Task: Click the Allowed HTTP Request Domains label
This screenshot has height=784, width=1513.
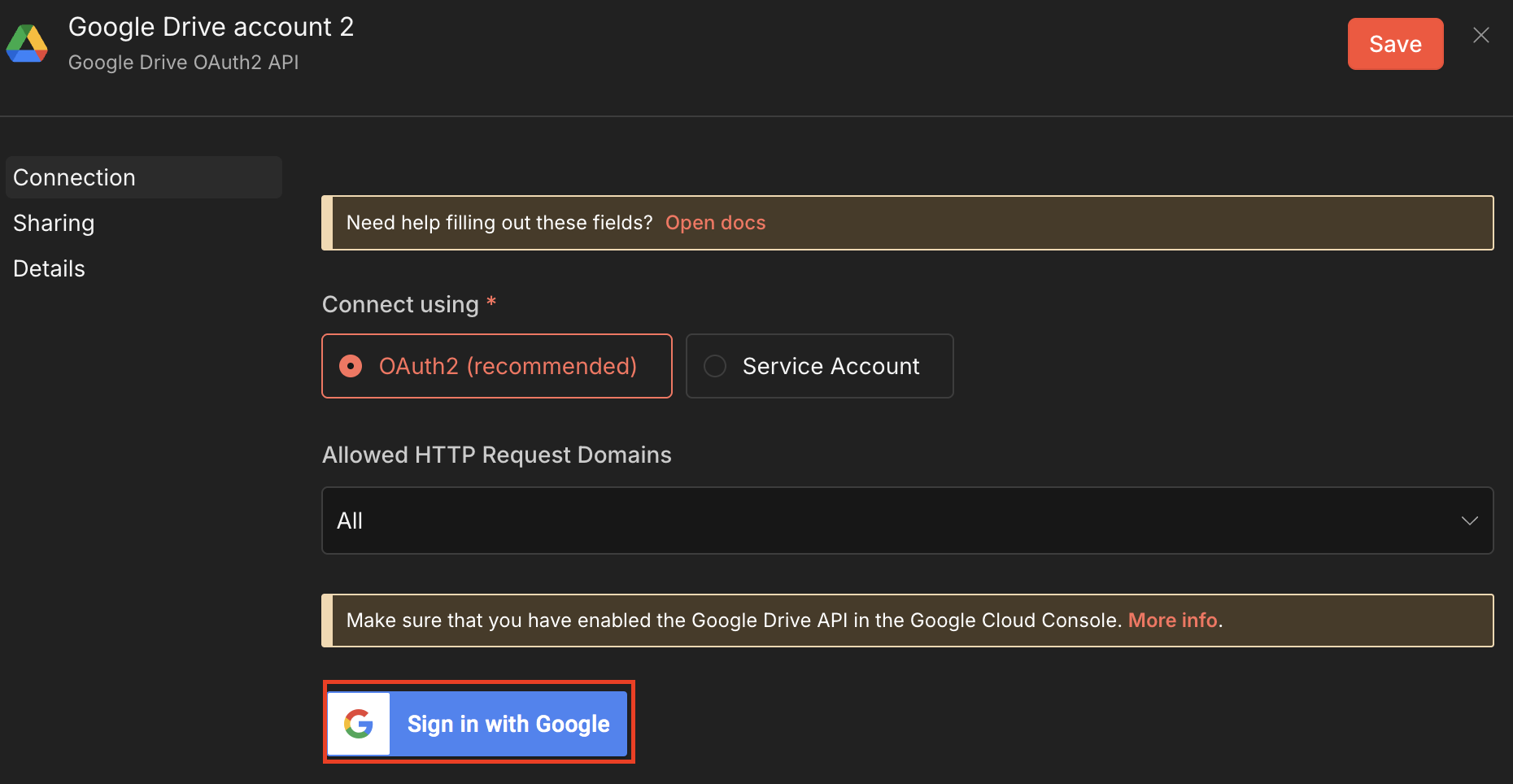Action: [497, 455]
